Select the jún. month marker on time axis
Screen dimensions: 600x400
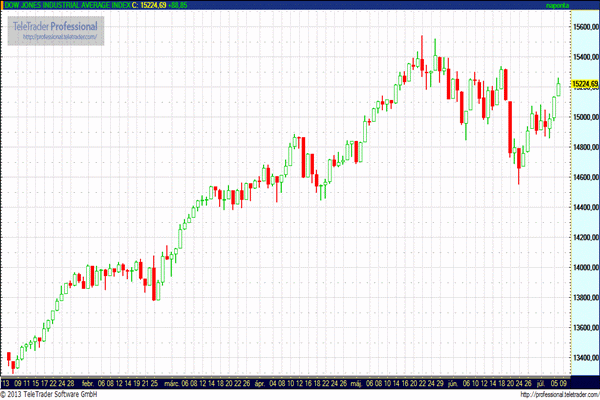(452, 382)
